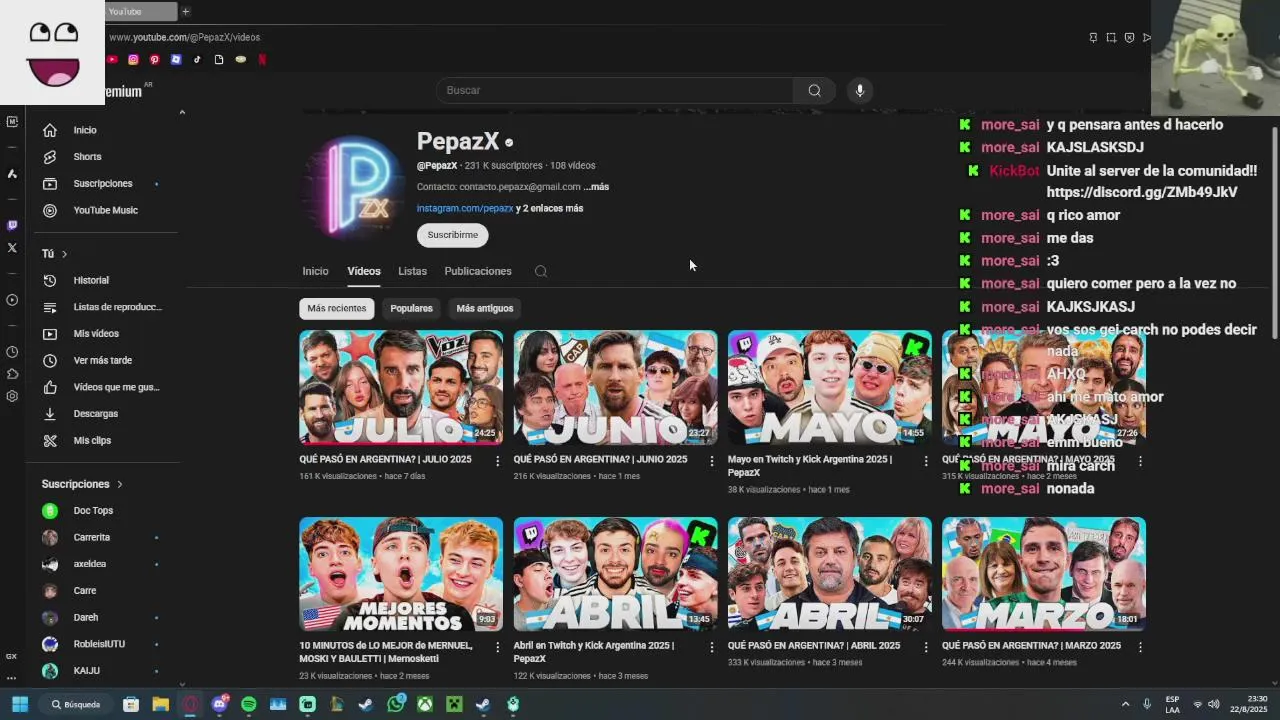Sort videos by Populares
Image resolution: width=1280 pixels, height=720 pixels.
411,308
